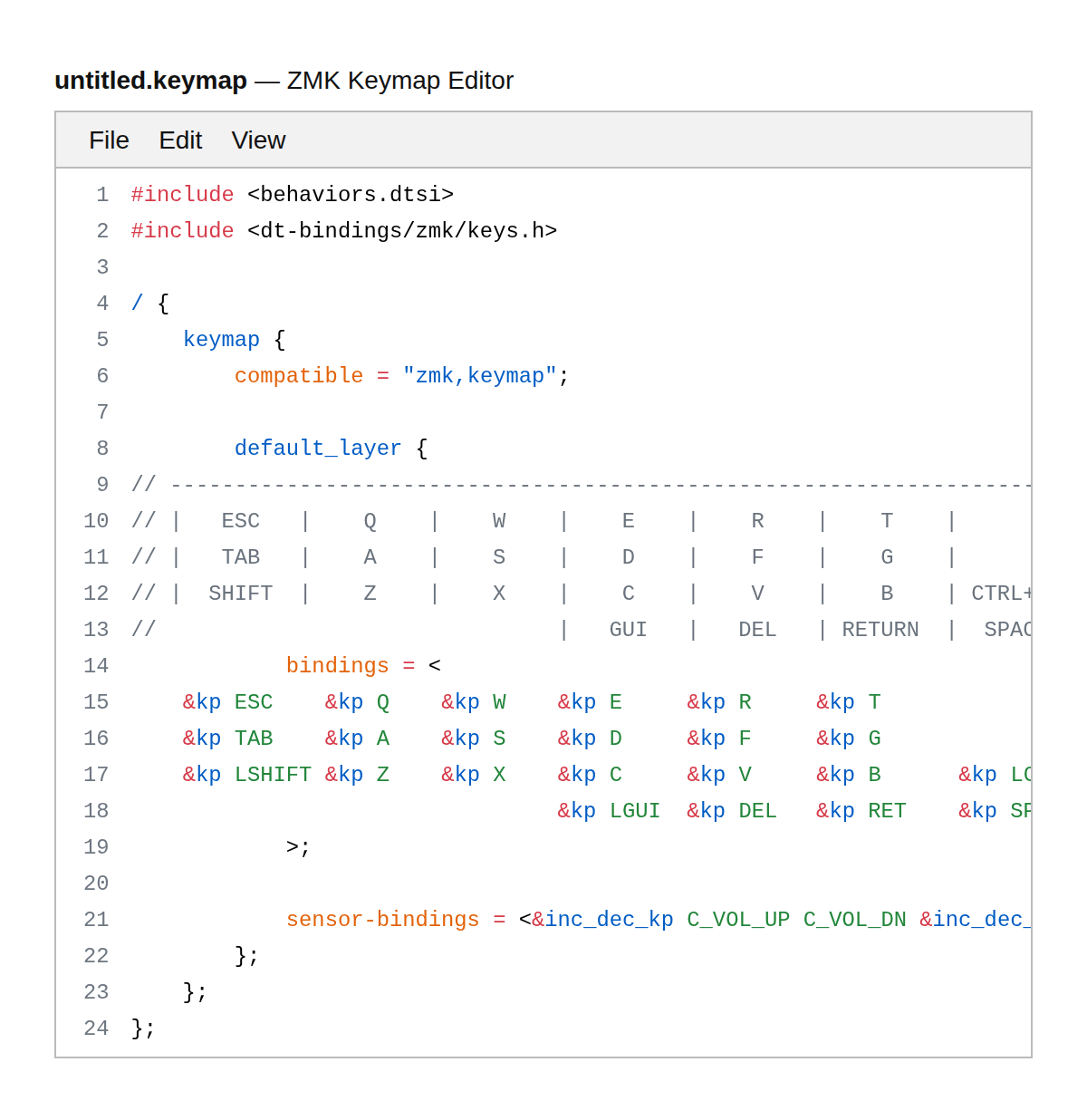1087x1120 pixels.
Task: Click the behaviors.dtsi include on line 1
Action: point(351,195)
